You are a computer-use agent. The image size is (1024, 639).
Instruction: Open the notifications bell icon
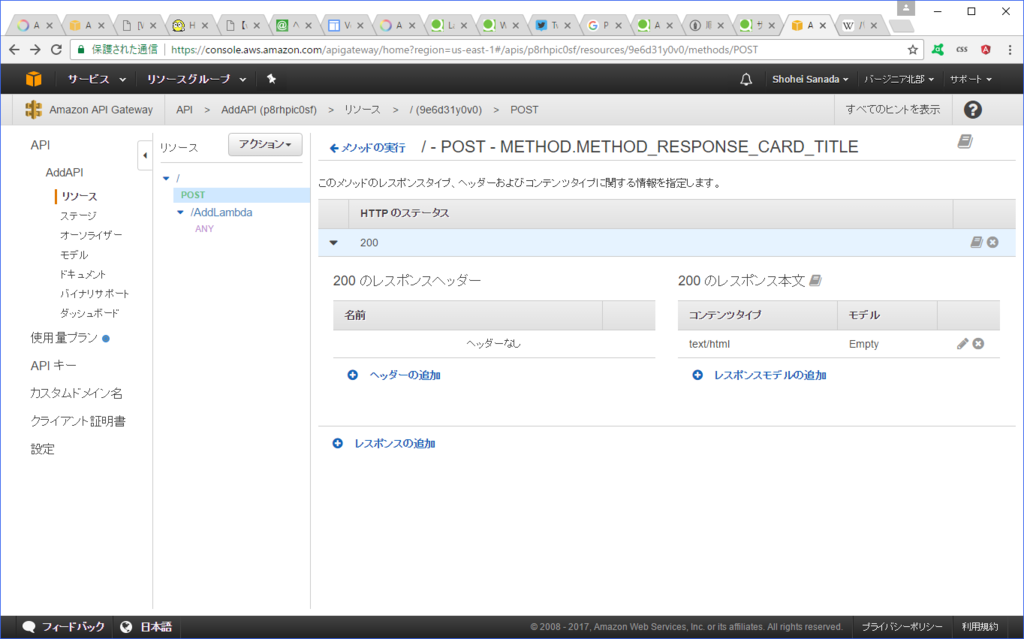pyautogui.click(x=746, y=79)
